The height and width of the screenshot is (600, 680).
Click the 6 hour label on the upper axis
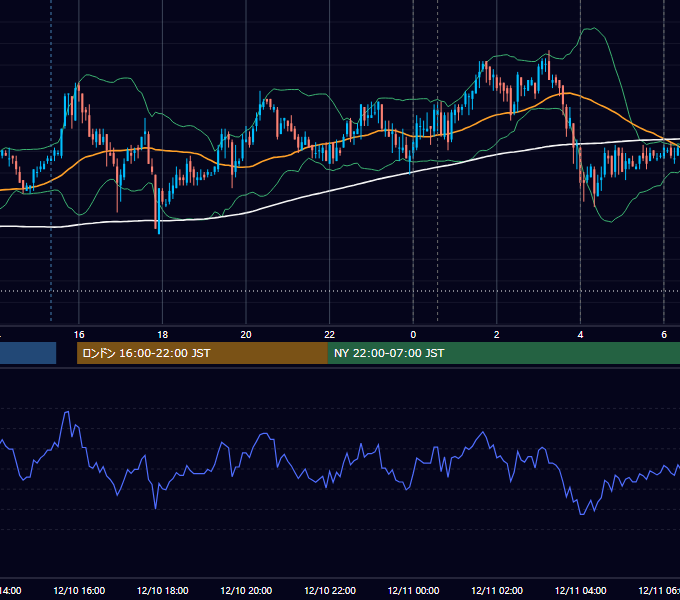(664, 335)
